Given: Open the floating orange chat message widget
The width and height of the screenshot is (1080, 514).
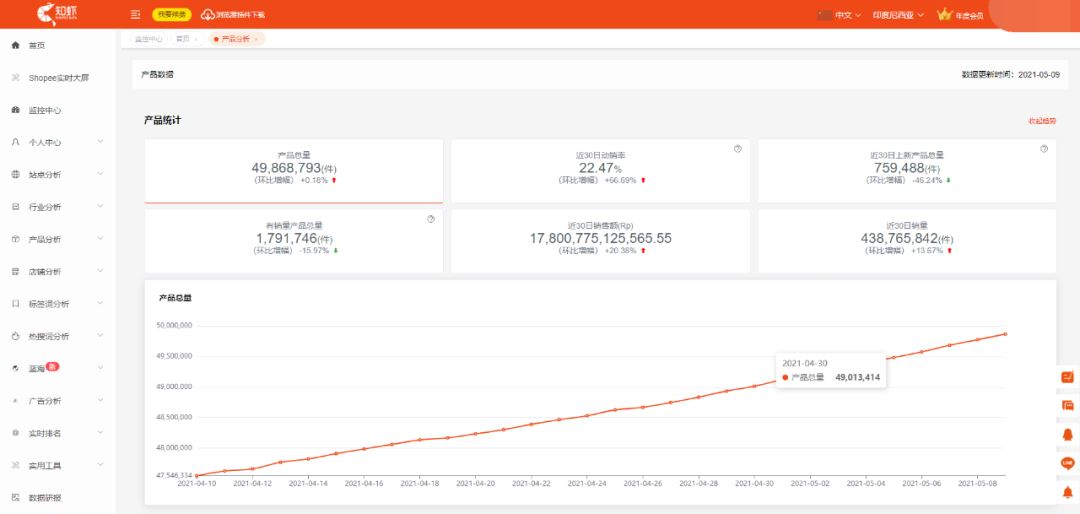Looking at the screenshot, I should pos(1068,405).
